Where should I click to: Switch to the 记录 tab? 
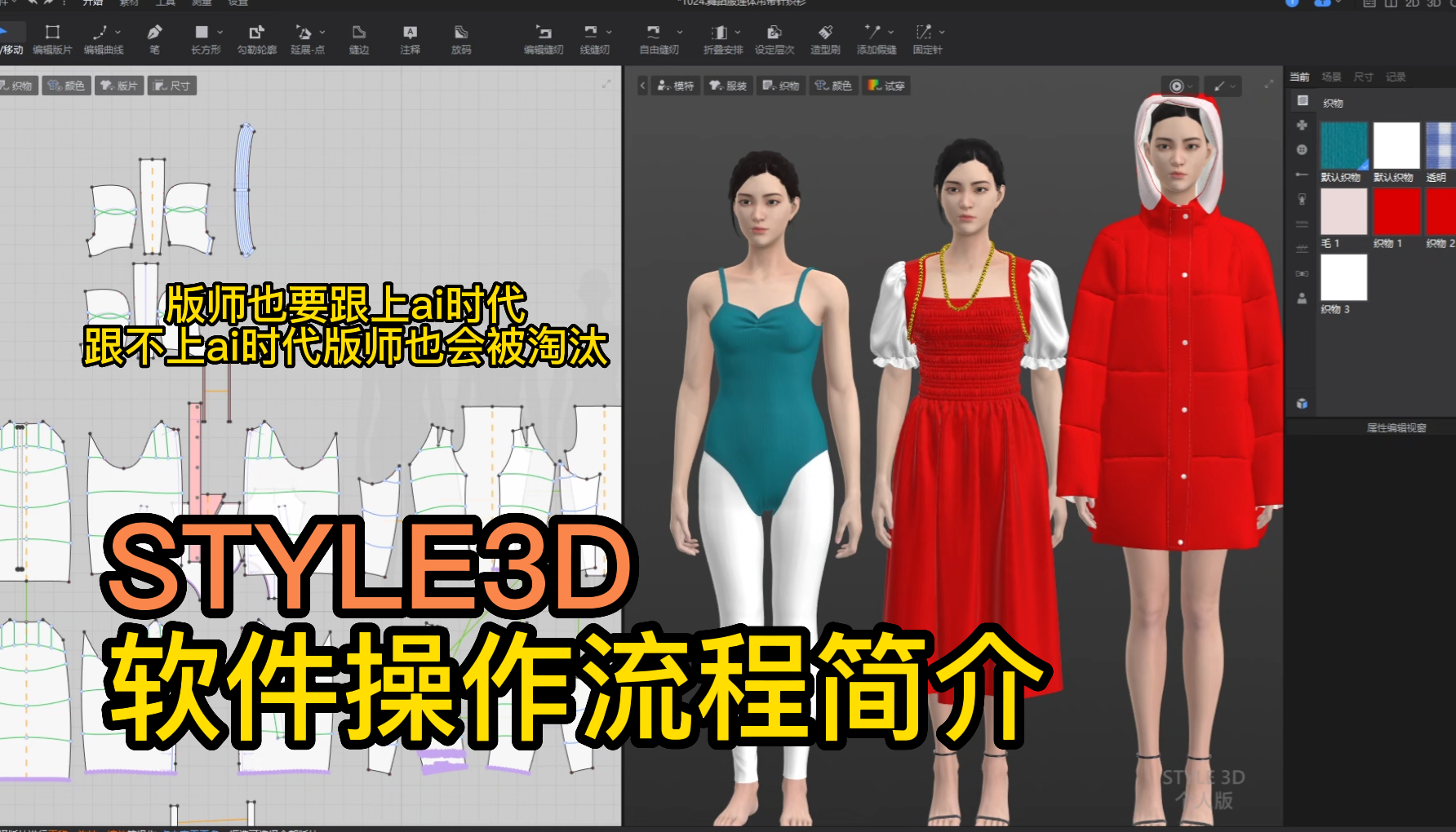coord(1396,77)
